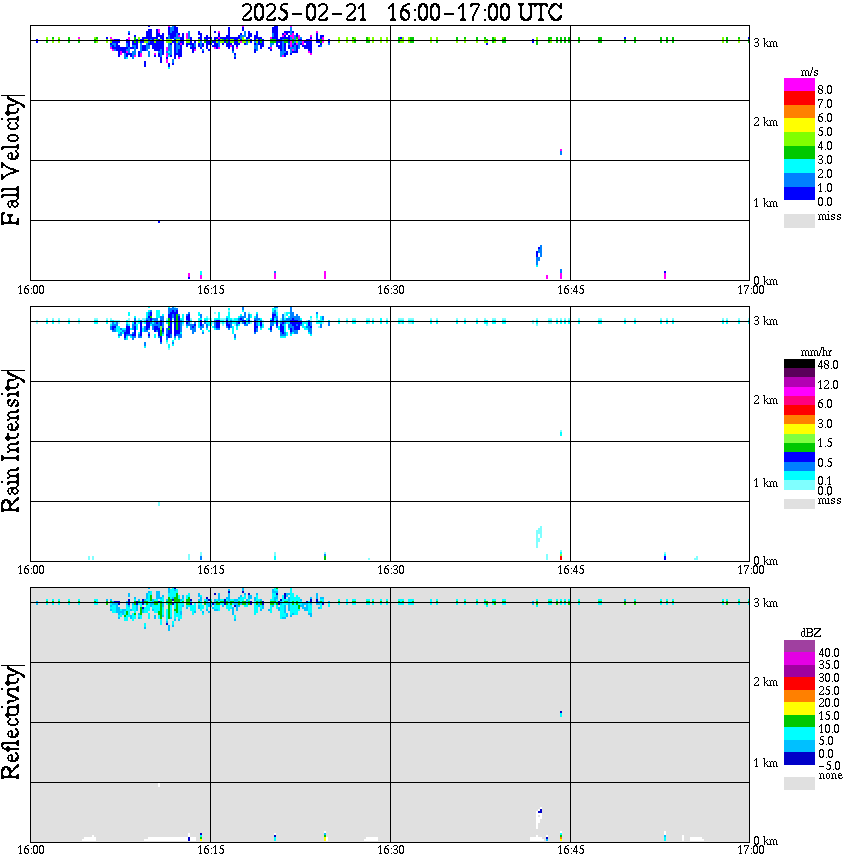The height and width of the screenshot is (868, 850).
Task: Click the 'Rain Intensity' axis label
Action: (x=12, y=441)
